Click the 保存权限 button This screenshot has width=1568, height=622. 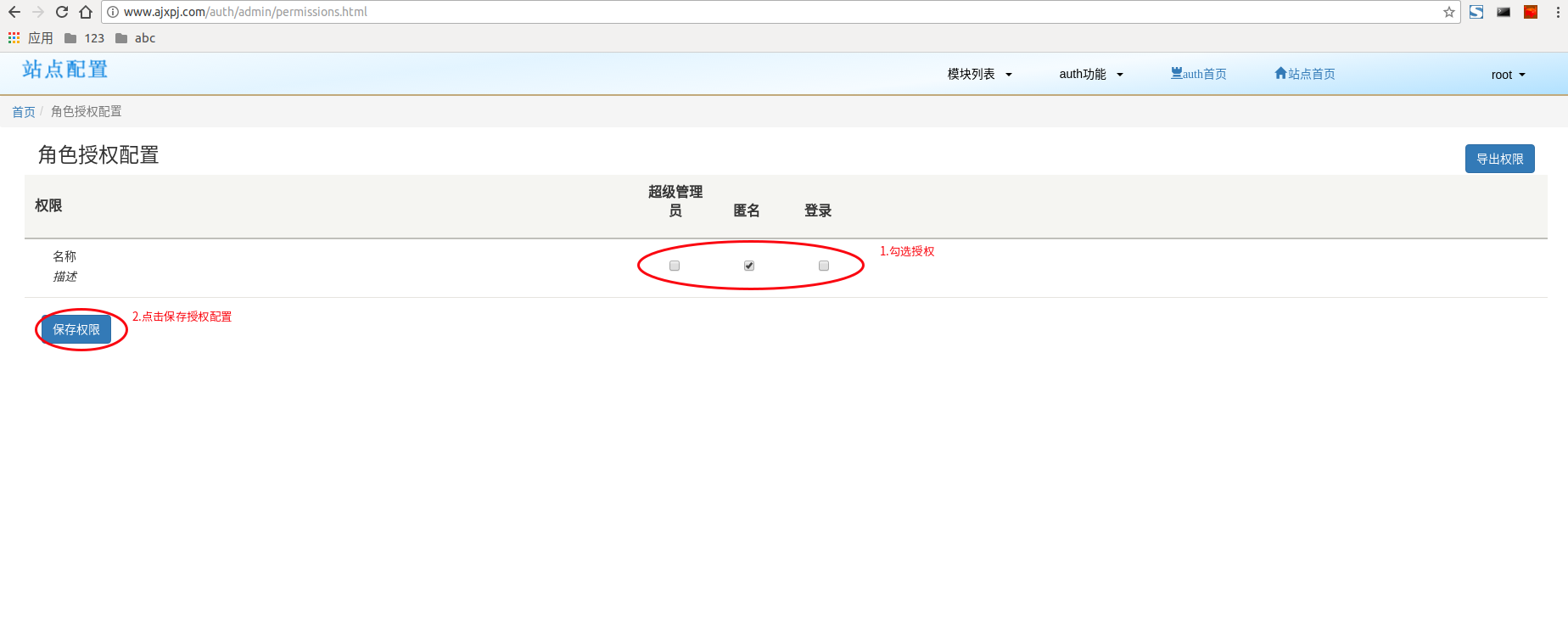(76, 329)
